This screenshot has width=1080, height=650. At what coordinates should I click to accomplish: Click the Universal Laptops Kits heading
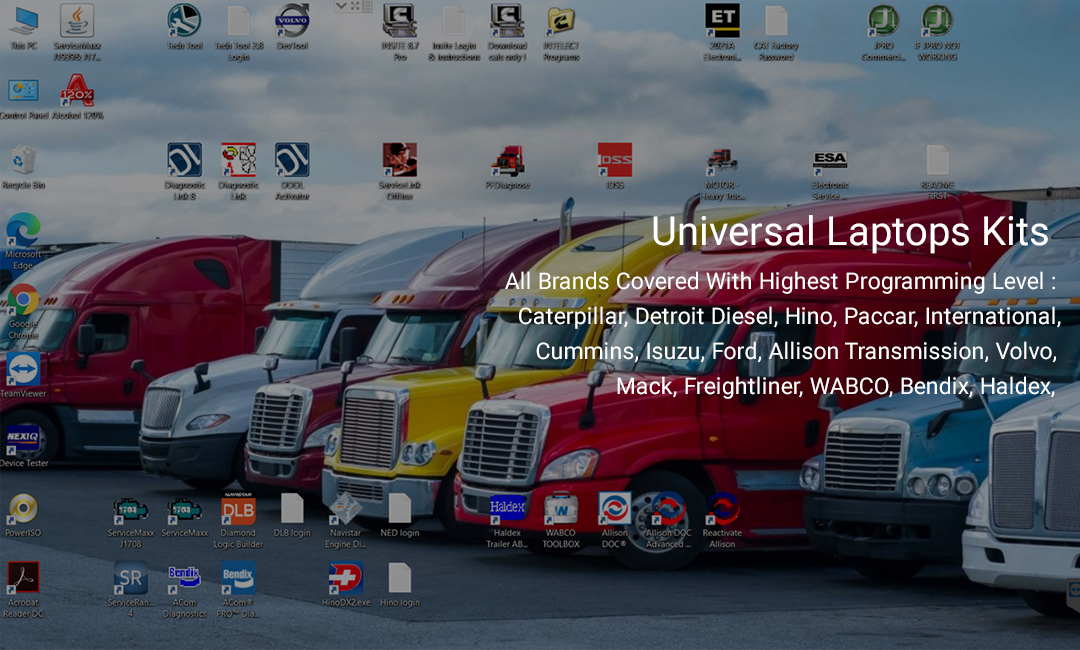click(x=850, y=231)
